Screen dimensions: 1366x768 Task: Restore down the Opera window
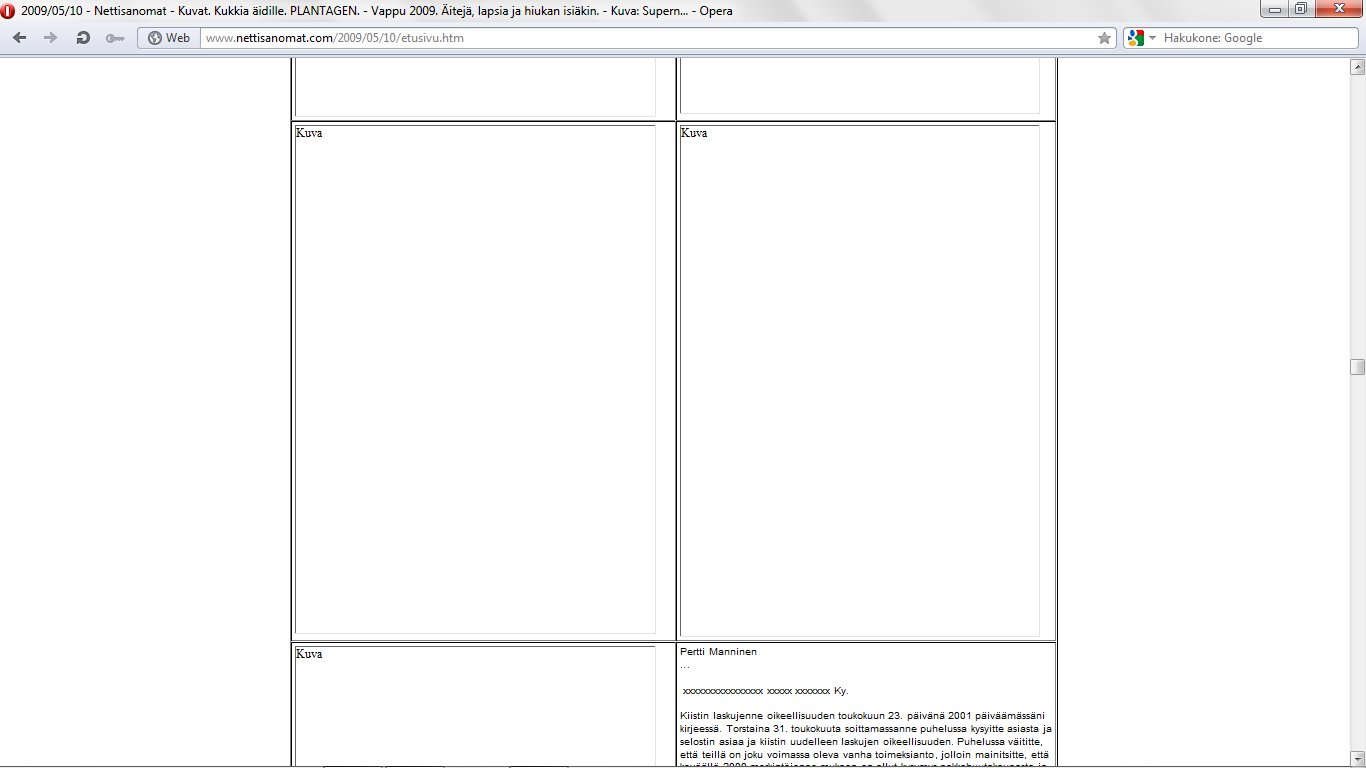1300,9
